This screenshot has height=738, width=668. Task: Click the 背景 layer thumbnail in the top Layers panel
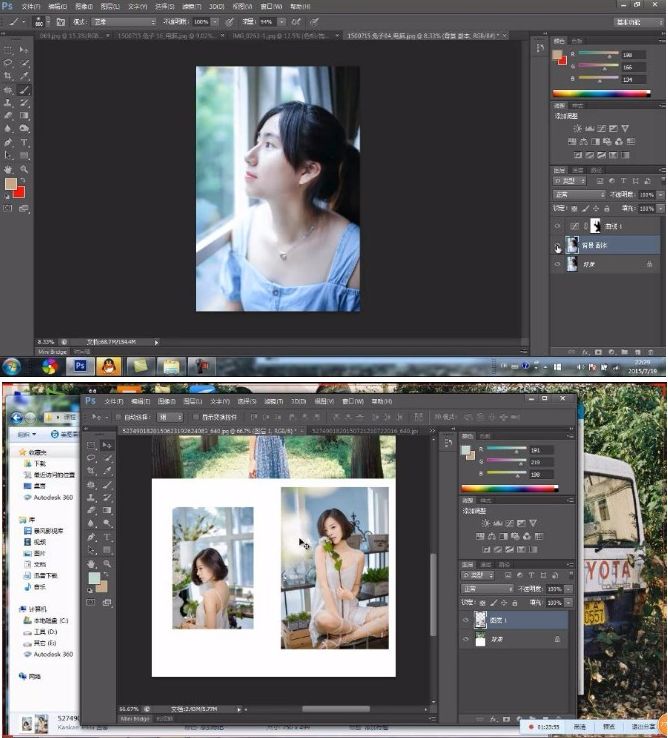click(x=573, y=264)
